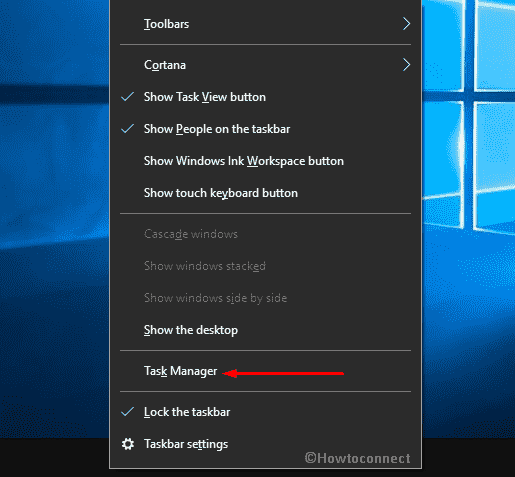Click the chevron arrow next to Cortana
Screen dimensions: 515x477
coord(406,65)
